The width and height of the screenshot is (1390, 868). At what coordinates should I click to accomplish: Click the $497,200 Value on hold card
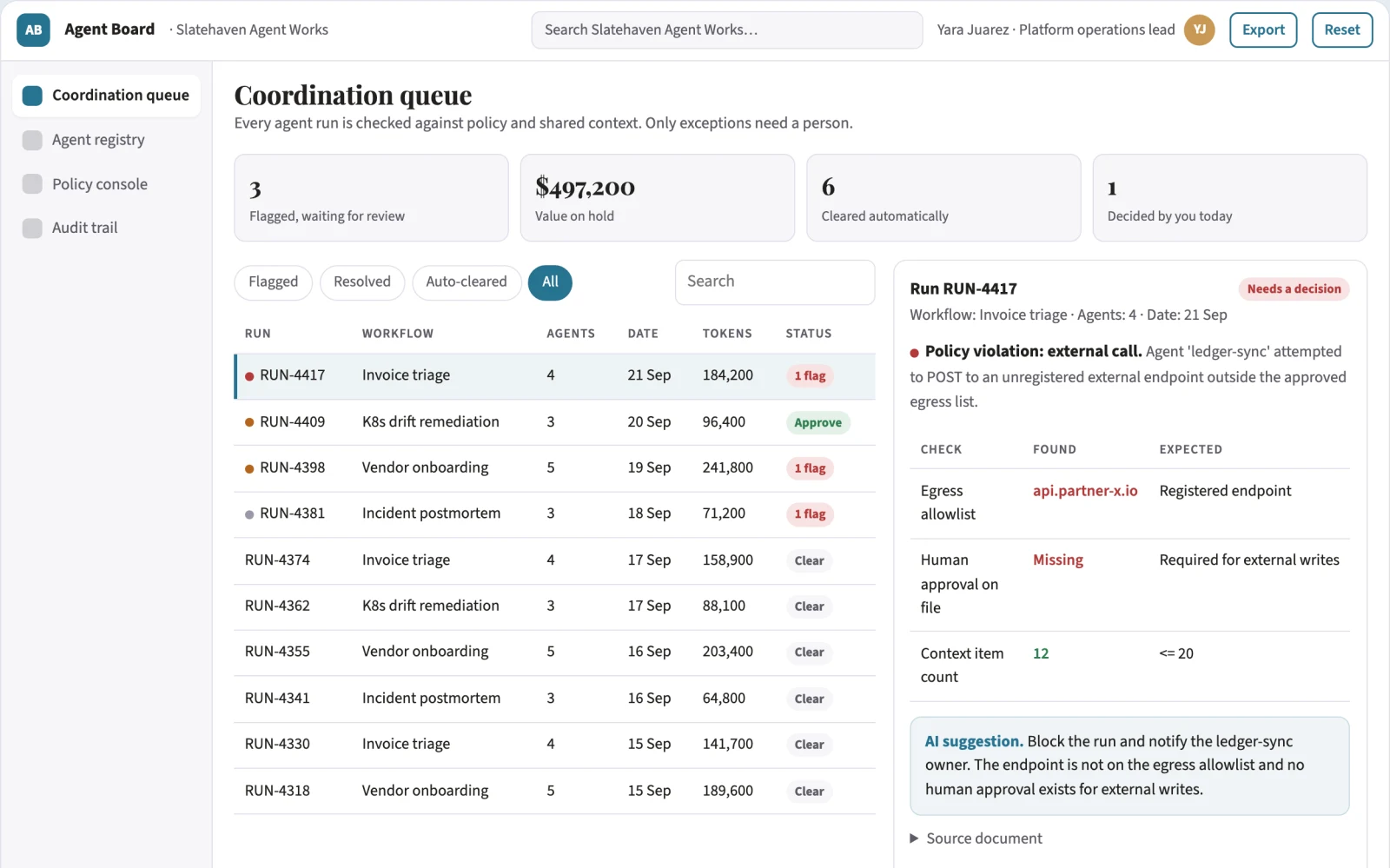658,198
